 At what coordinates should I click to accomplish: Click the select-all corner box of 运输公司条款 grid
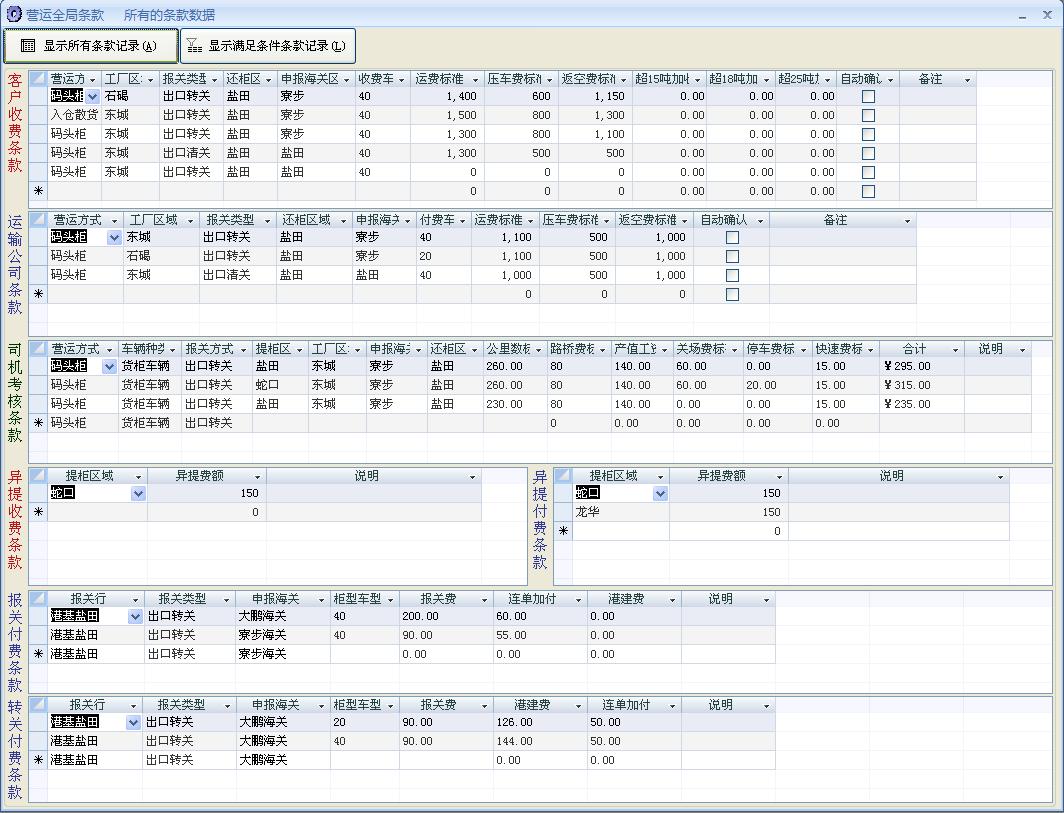[38, 220]
